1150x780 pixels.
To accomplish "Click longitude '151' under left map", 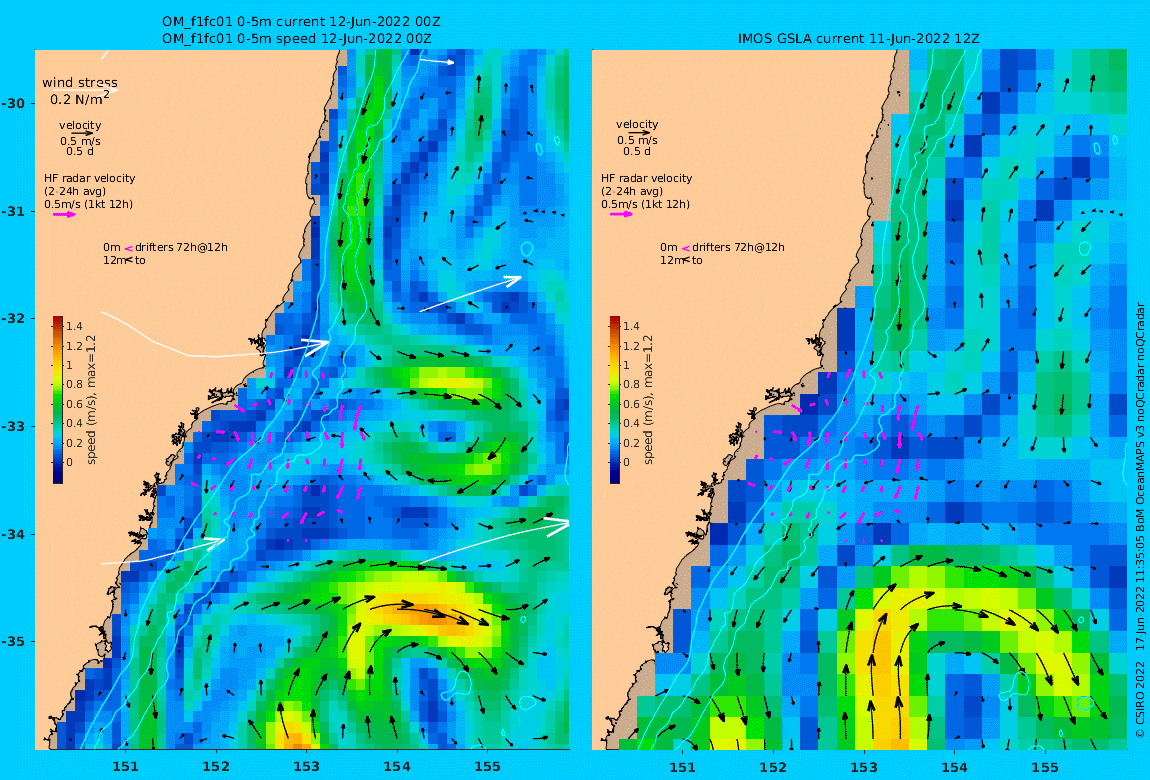I will pyautogui.click(x=125, y=767).
